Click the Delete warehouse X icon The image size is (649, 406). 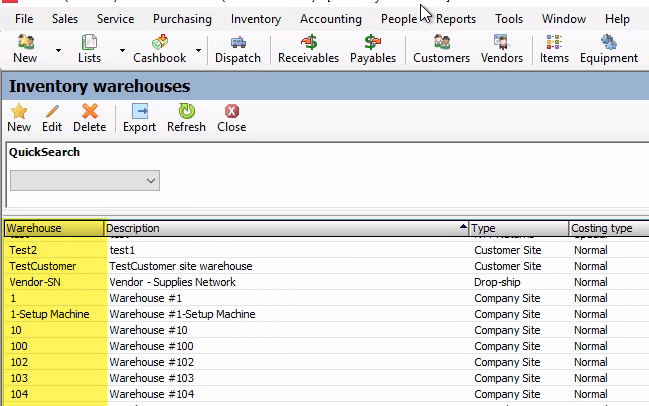[89, 118]
